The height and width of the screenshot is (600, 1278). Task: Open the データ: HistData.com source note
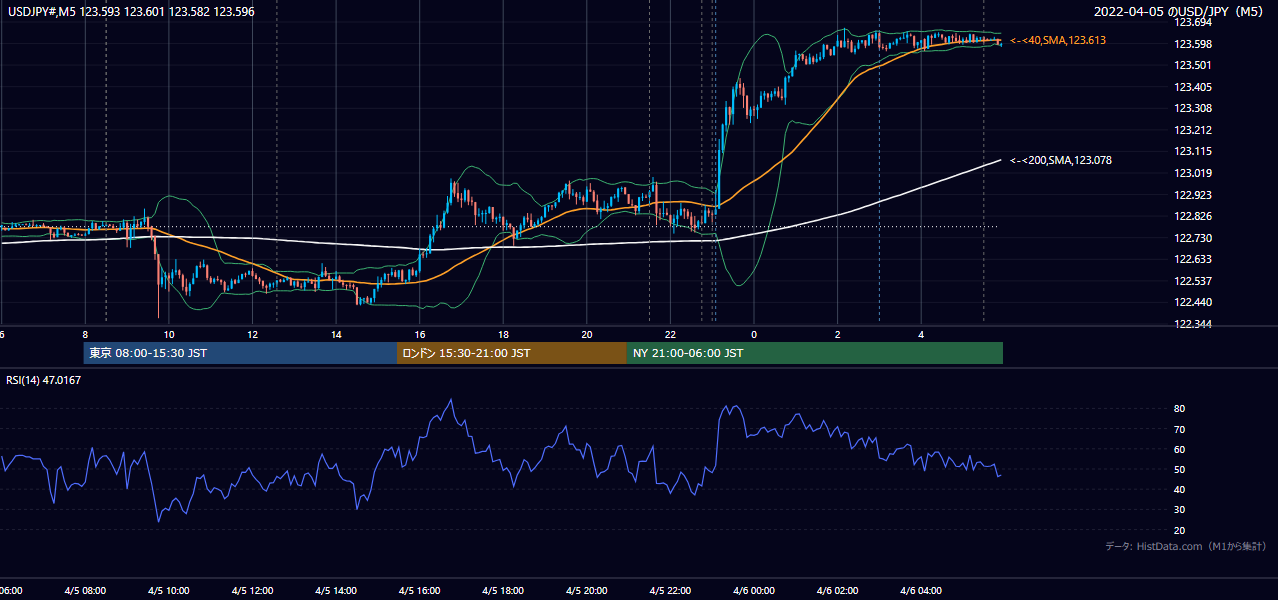tap(1186, 546)
